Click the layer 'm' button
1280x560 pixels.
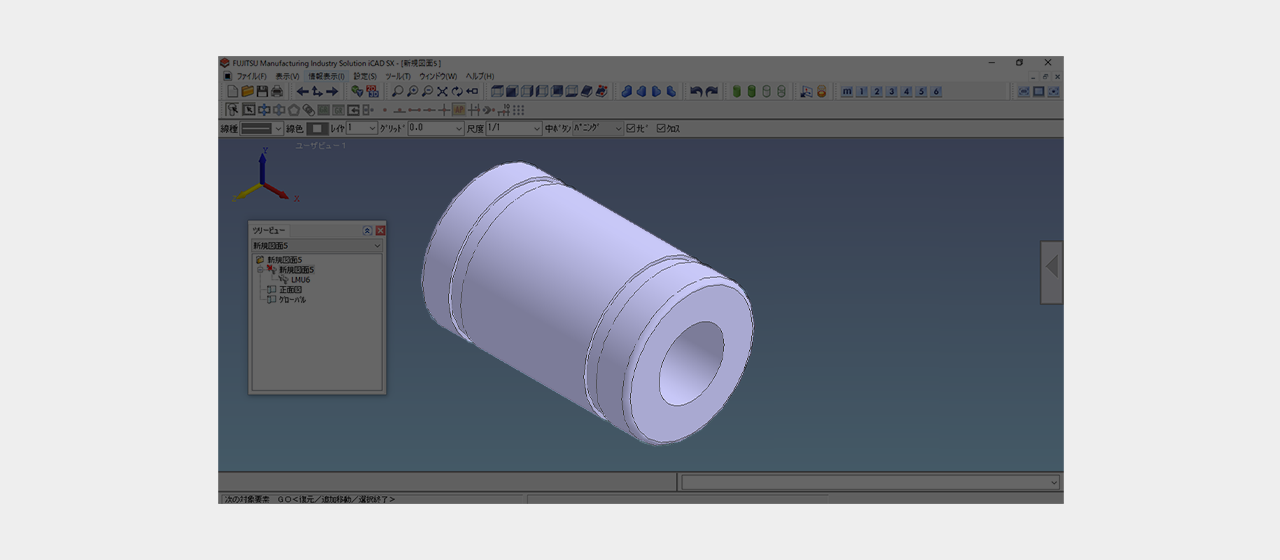[x=847, y=92]
